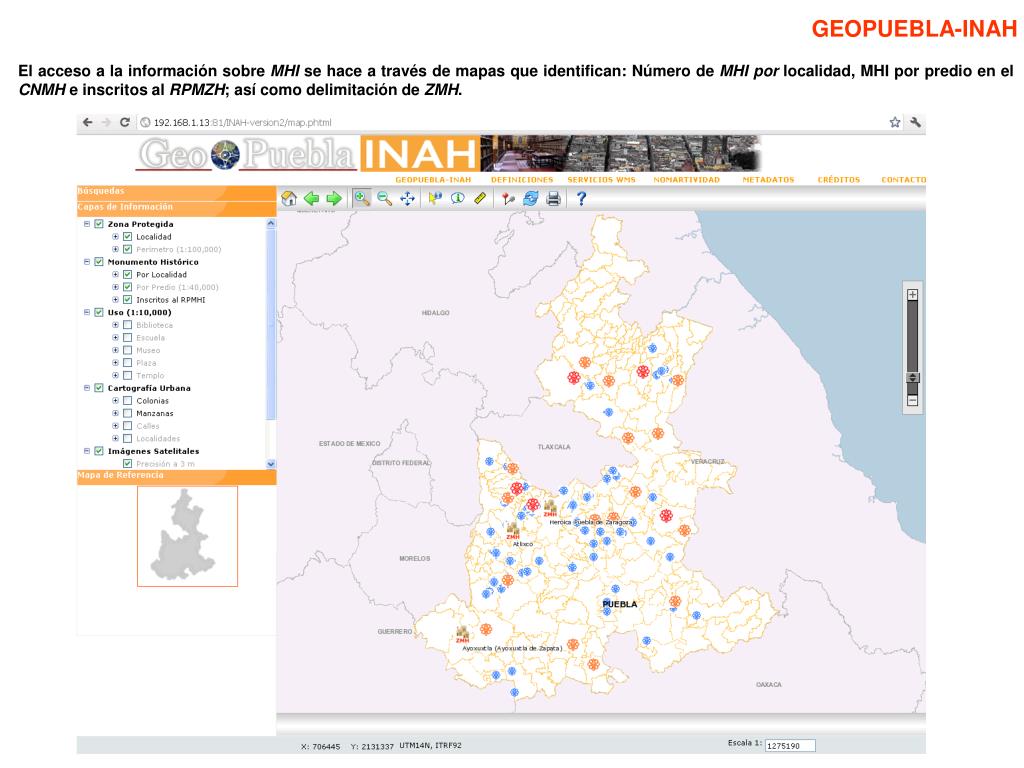The image size is (1024, 768).
Task: Enable Manzanas layer checkbox
Action: tap(127, 413)
